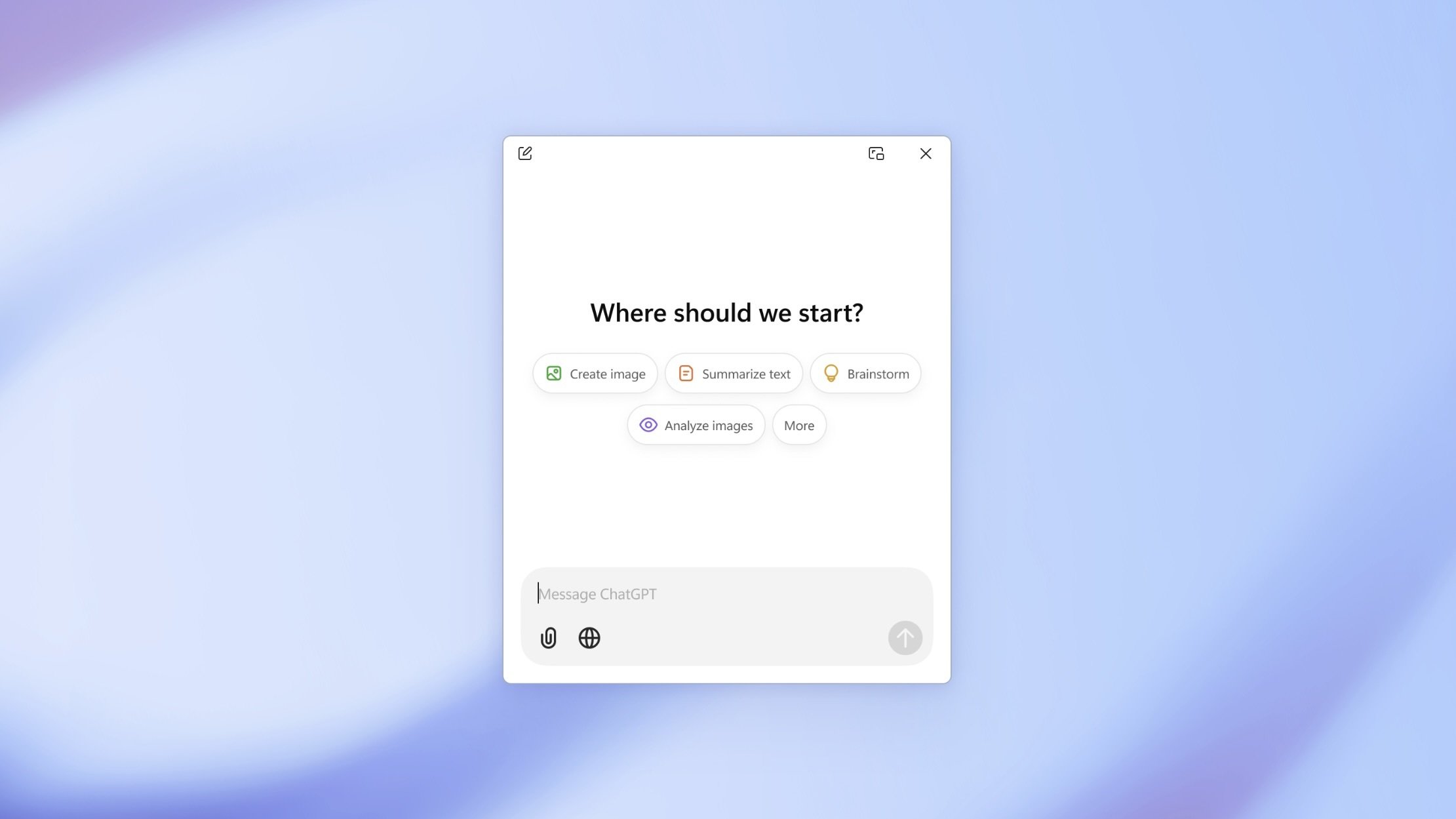The image size is (1456, 819).
Task: Click the attach file paperclip icon
Action: (549, 638)
